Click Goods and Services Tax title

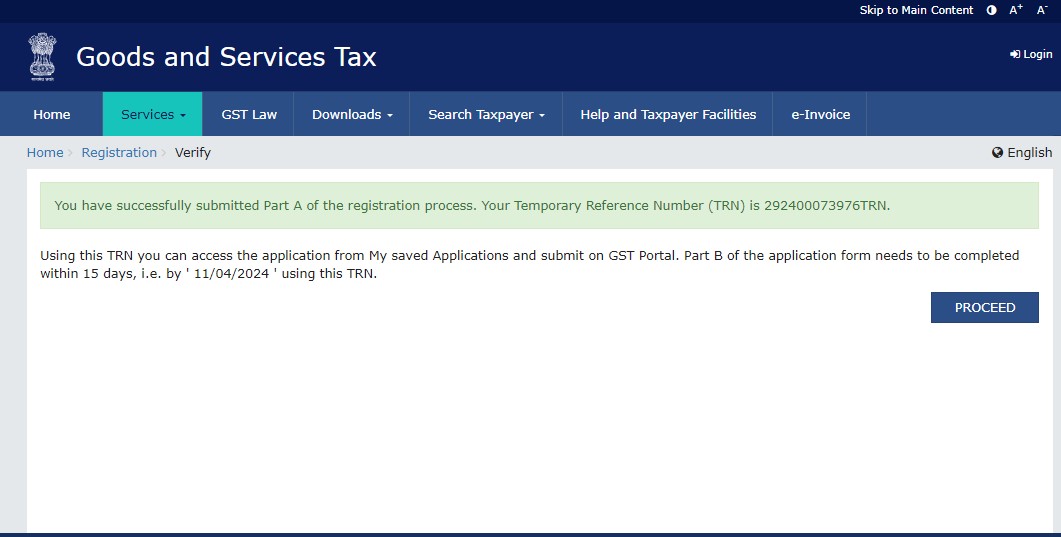tap(226, 57)
